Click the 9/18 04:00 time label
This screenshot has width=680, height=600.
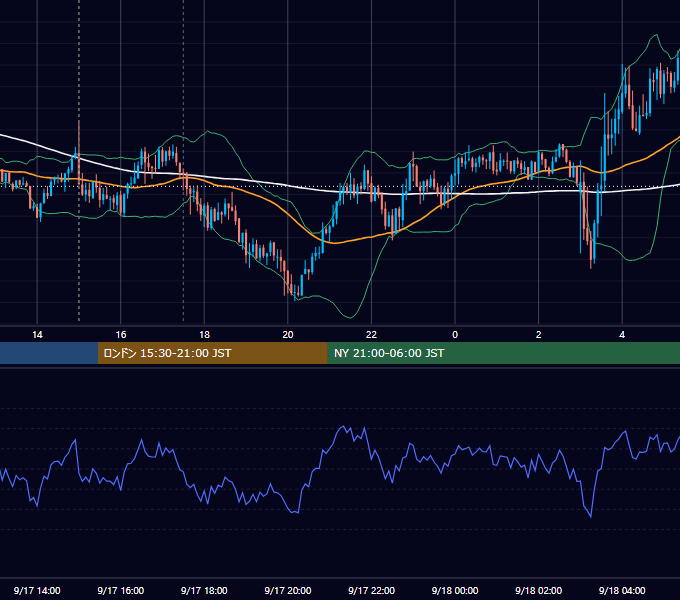click(622, 590)
